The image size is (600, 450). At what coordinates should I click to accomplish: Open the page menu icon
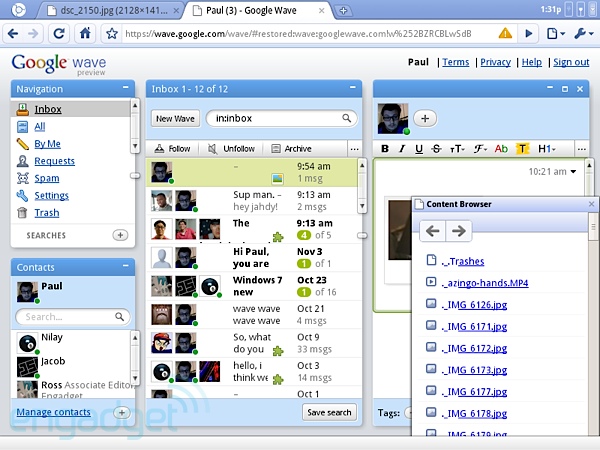point(556,34)
